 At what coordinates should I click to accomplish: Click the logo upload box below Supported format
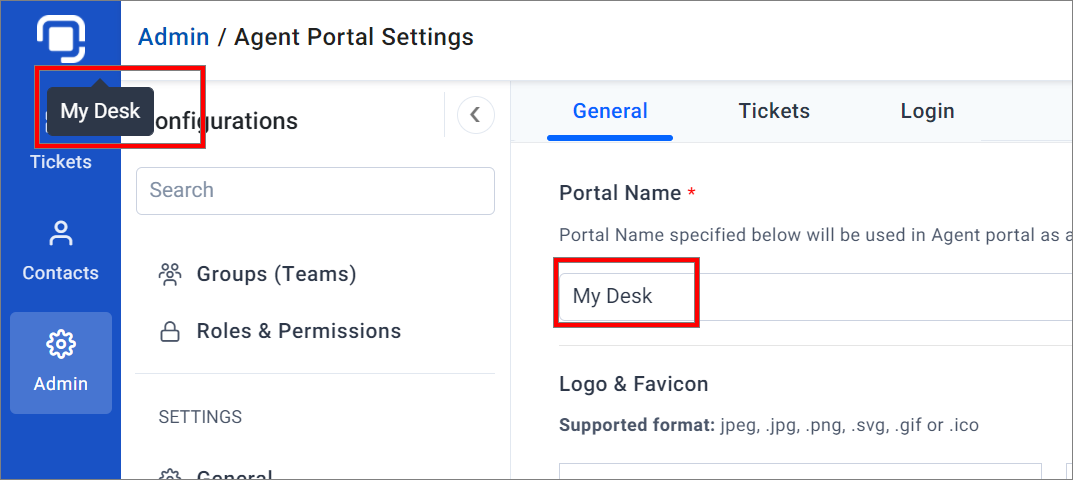coord(800,472)
